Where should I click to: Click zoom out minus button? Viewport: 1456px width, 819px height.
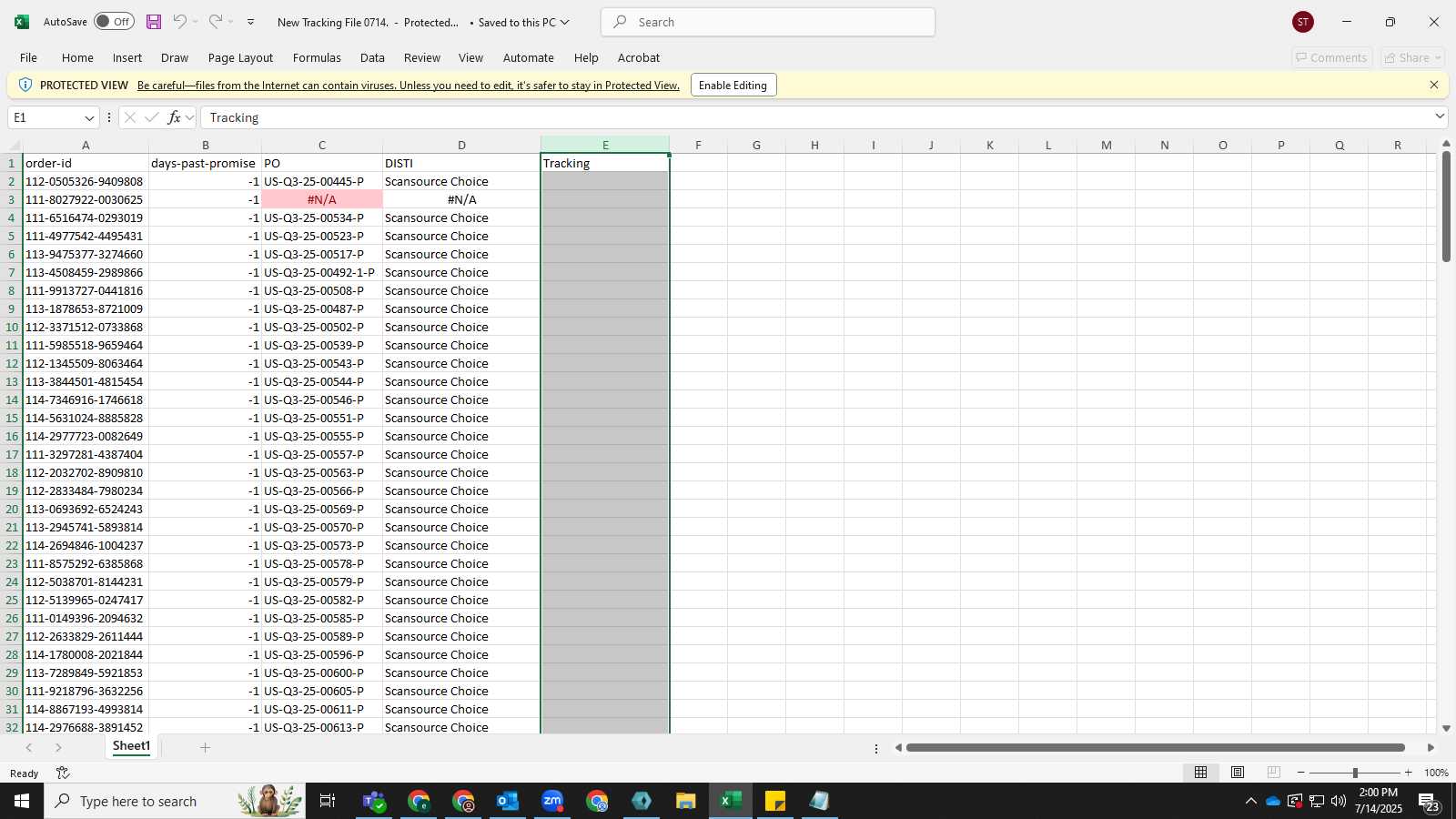[x=1301, y=773]
